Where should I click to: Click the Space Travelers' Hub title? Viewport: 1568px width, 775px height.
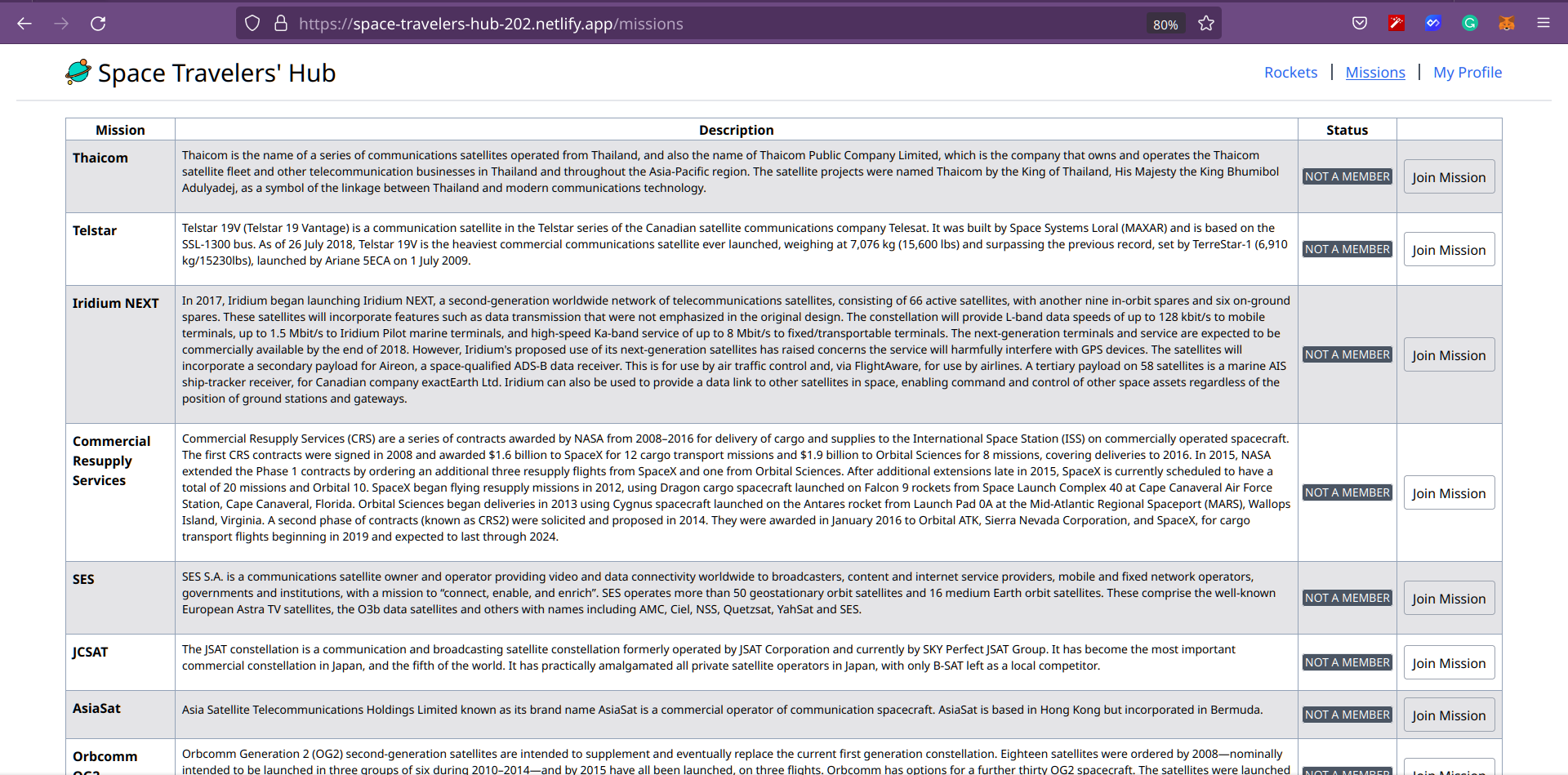(216, 73)
